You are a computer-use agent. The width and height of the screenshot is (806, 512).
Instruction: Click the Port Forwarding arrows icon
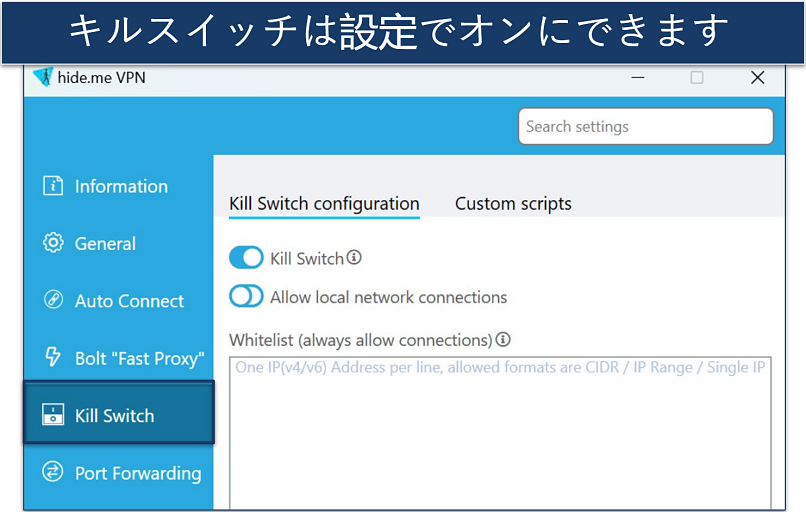53,472
